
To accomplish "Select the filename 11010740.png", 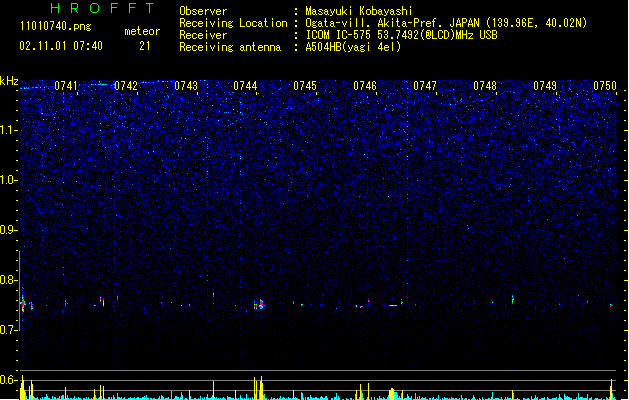I will [55, 26].
